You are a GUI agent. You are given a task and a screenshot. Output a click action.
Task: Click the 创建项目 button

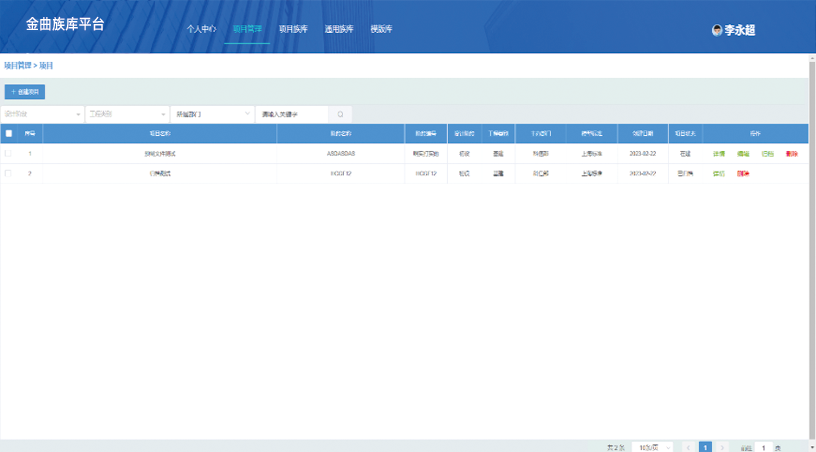pos(24,92)
